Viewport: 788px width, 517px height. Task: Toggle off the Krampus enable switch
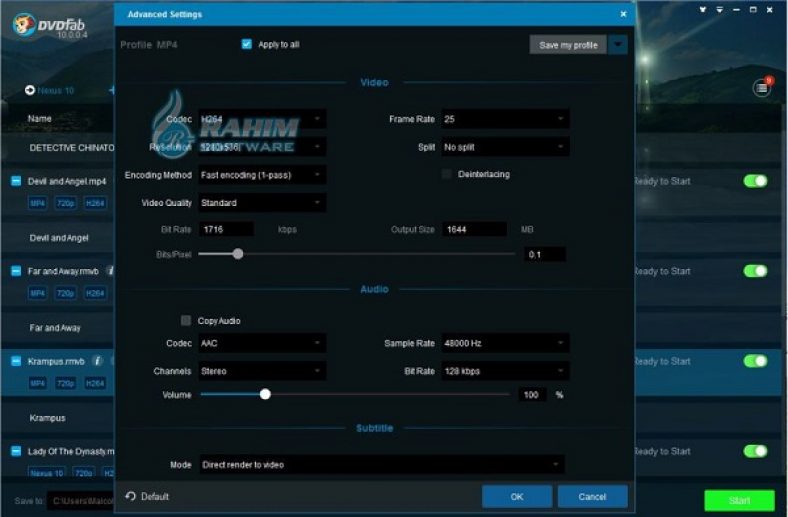(755, 361)
